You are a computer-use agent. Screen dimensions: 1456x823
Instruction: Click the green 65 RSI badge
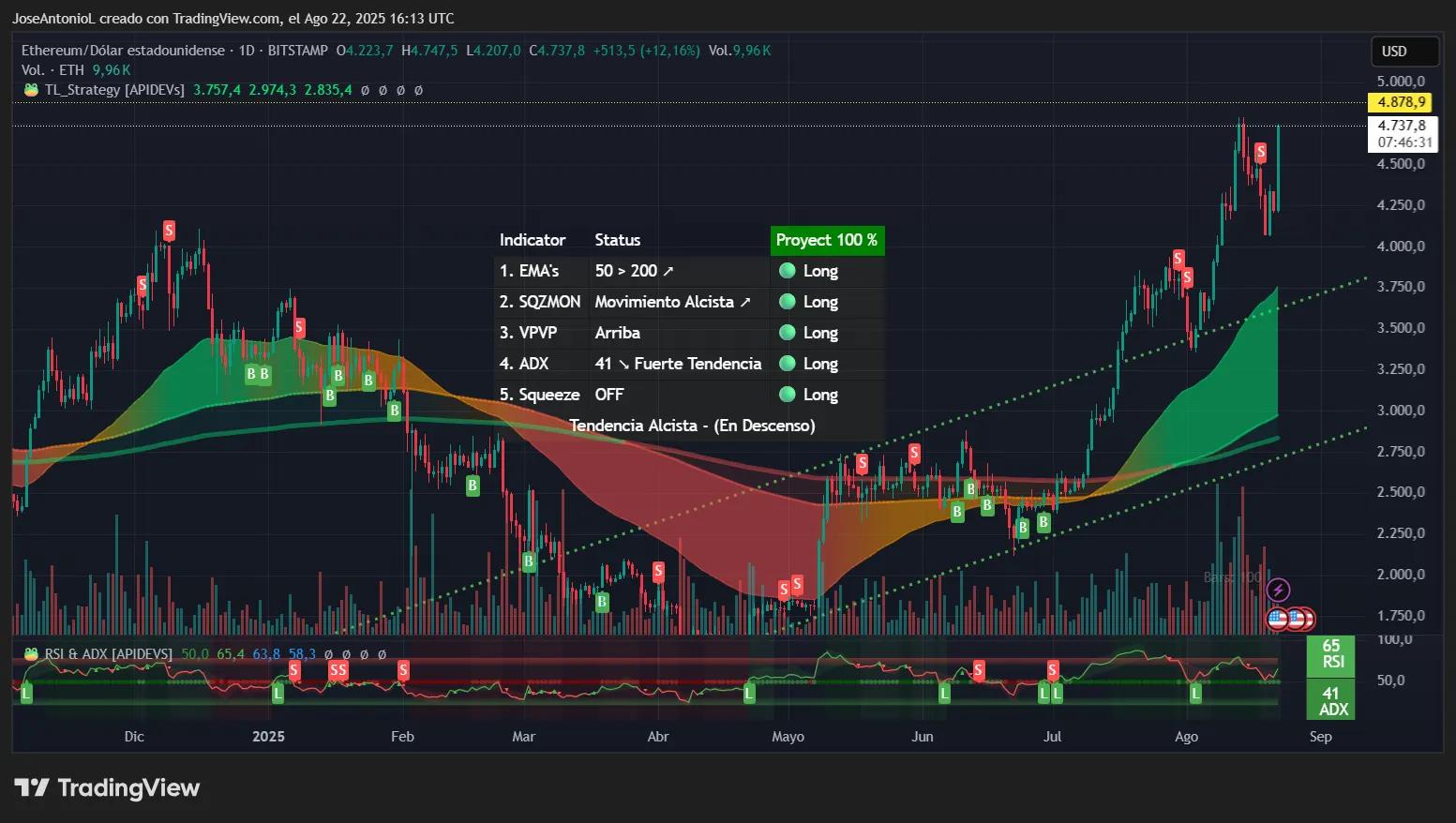(1331, 653)
